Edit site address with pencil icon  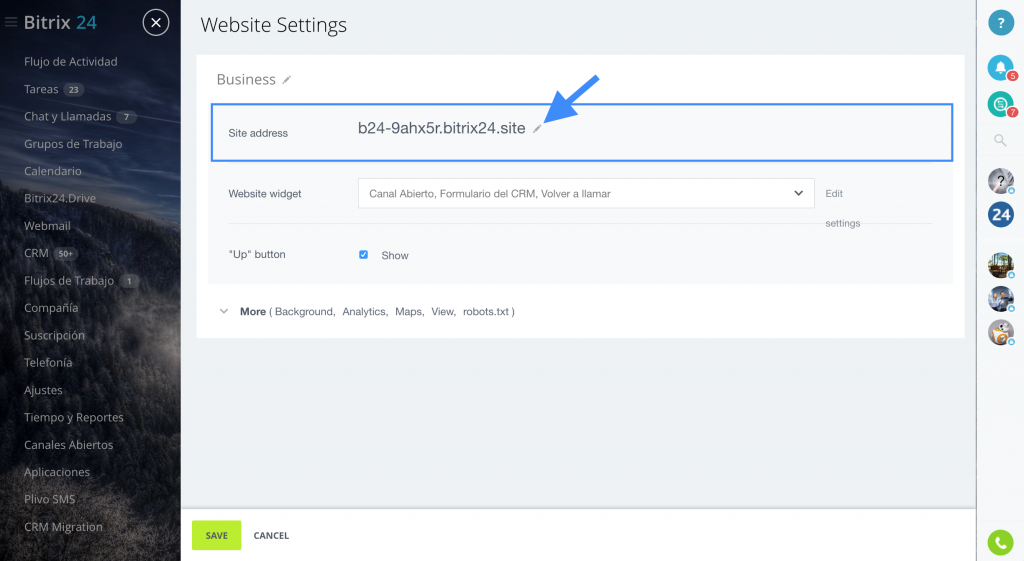tap(537, 129)
